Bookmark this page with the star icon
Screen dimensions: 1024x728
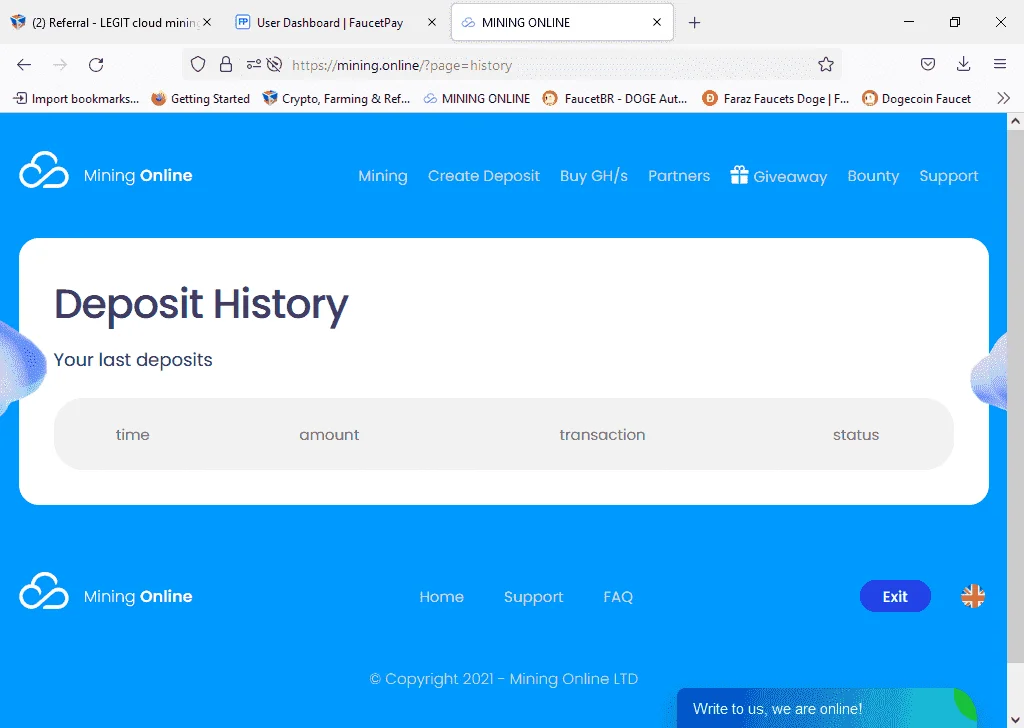825,64
